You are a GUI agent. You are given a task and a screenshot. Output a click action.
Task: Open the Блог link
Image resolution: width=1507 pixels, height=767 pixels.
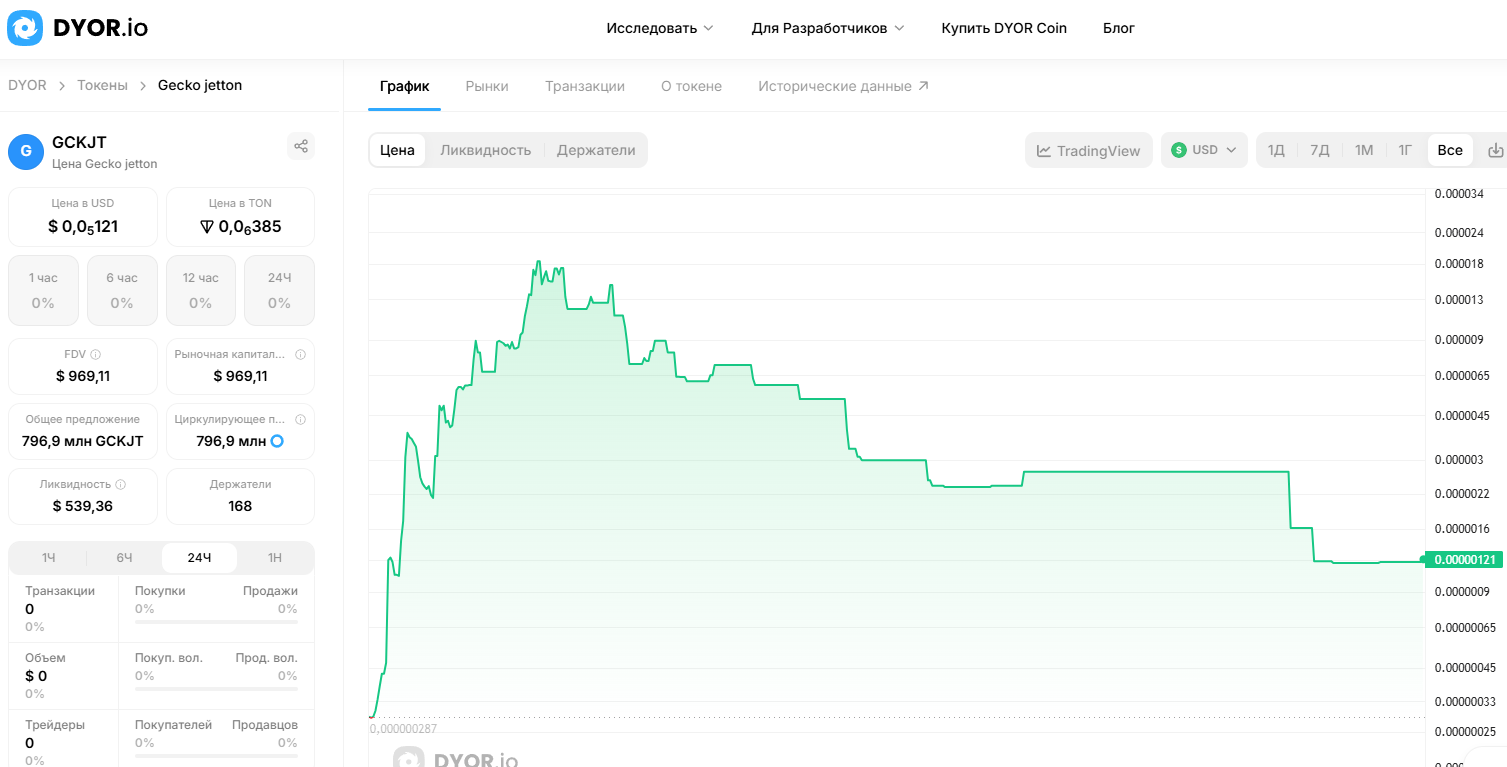point(1119,28)
